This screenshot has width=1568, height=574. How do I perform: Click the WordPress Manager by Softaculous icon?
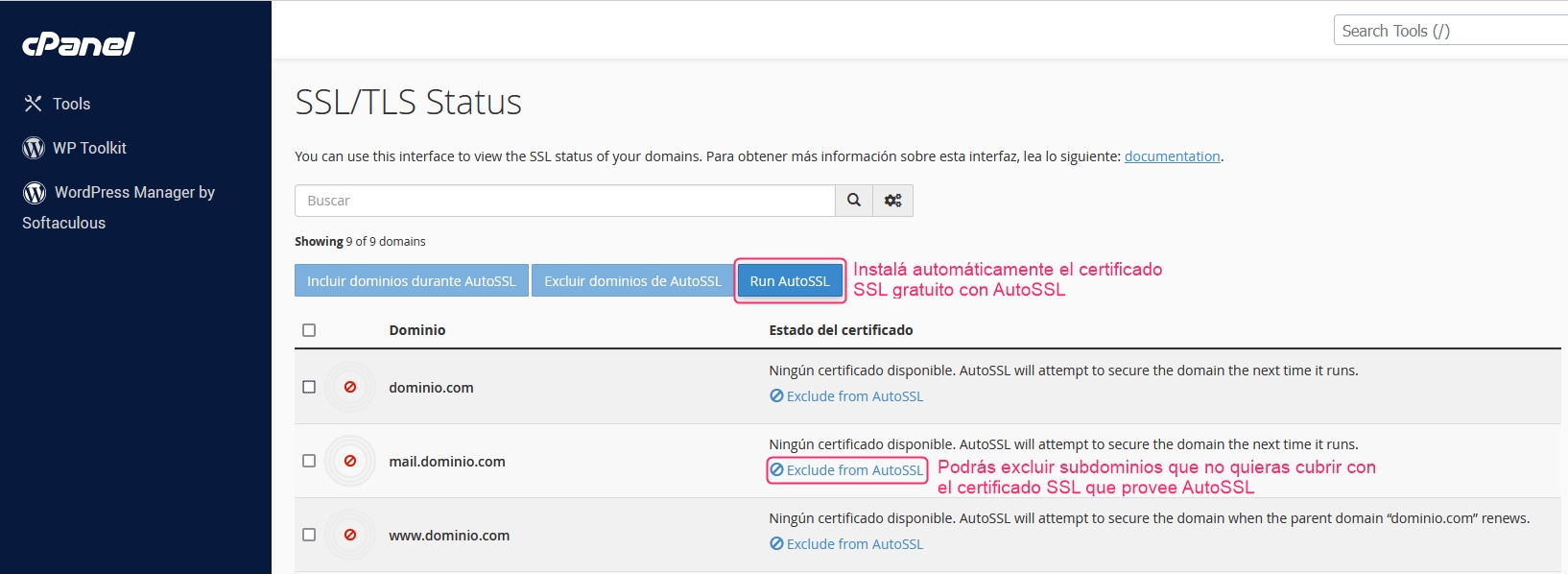pos(35,193)
